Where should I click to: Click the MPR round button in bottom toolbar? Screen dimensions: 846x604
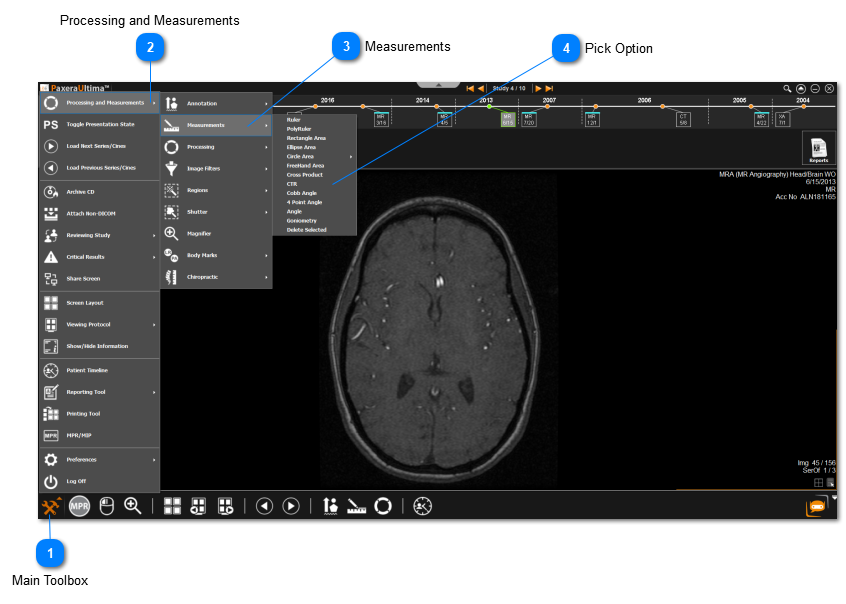pos(80,506)
